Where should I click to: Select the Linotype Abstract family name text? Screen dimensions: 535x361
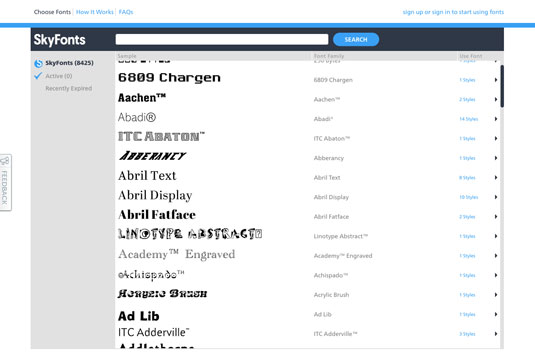coord(341,236)
